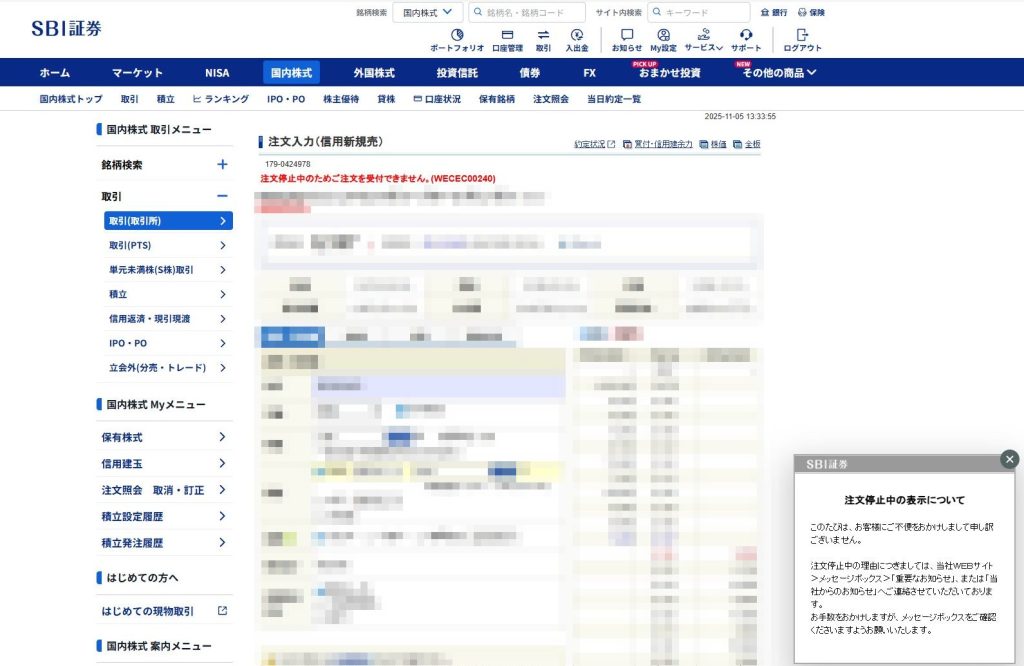Open 債券 navigation item
The height and width of the screenshot is (666, 1024).
pos(530,73)
